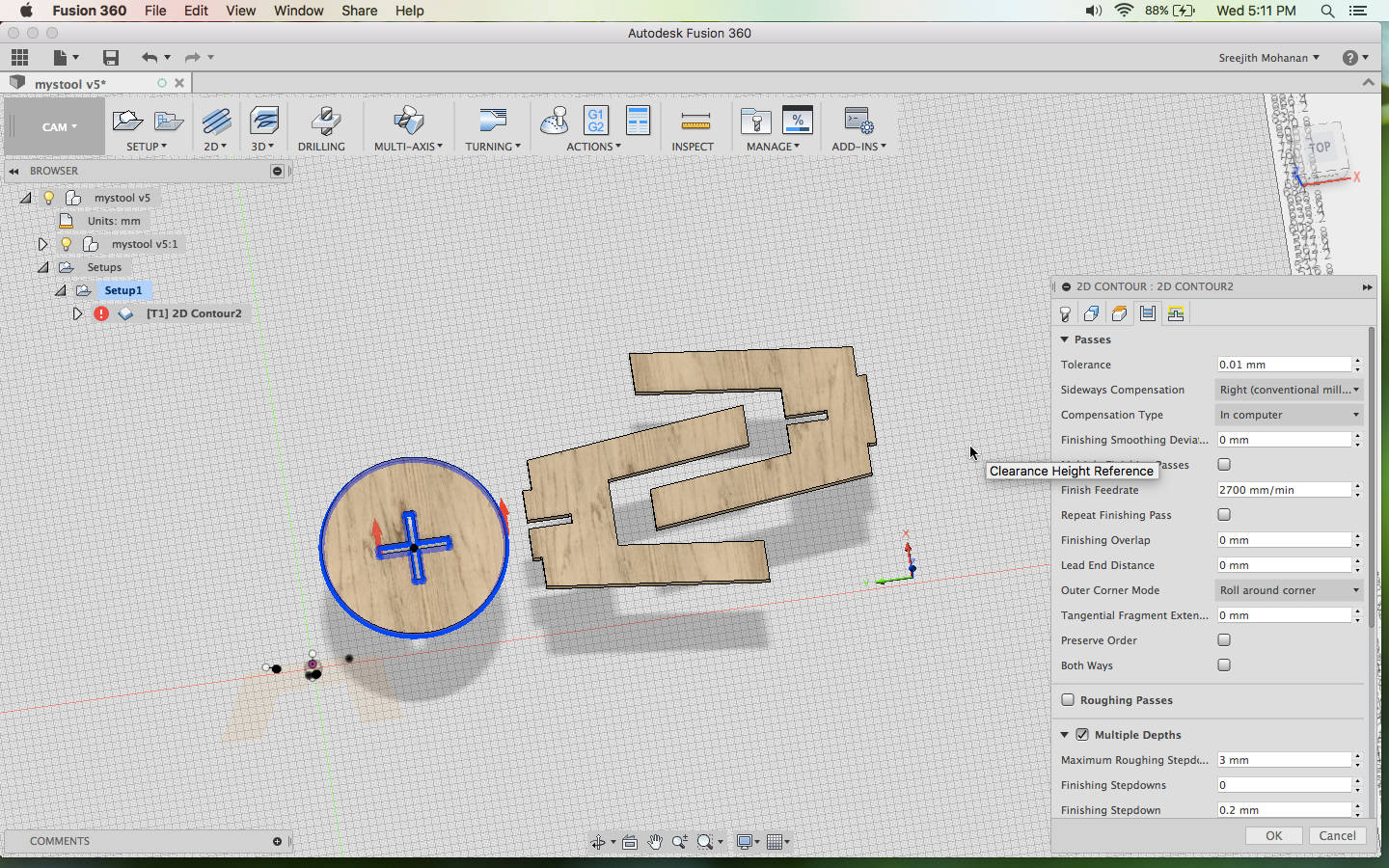Image resolution: width=1389 pixels, height=868 pixels.
Task: Select the Drilling tool icon
Action: coord(325,122)
